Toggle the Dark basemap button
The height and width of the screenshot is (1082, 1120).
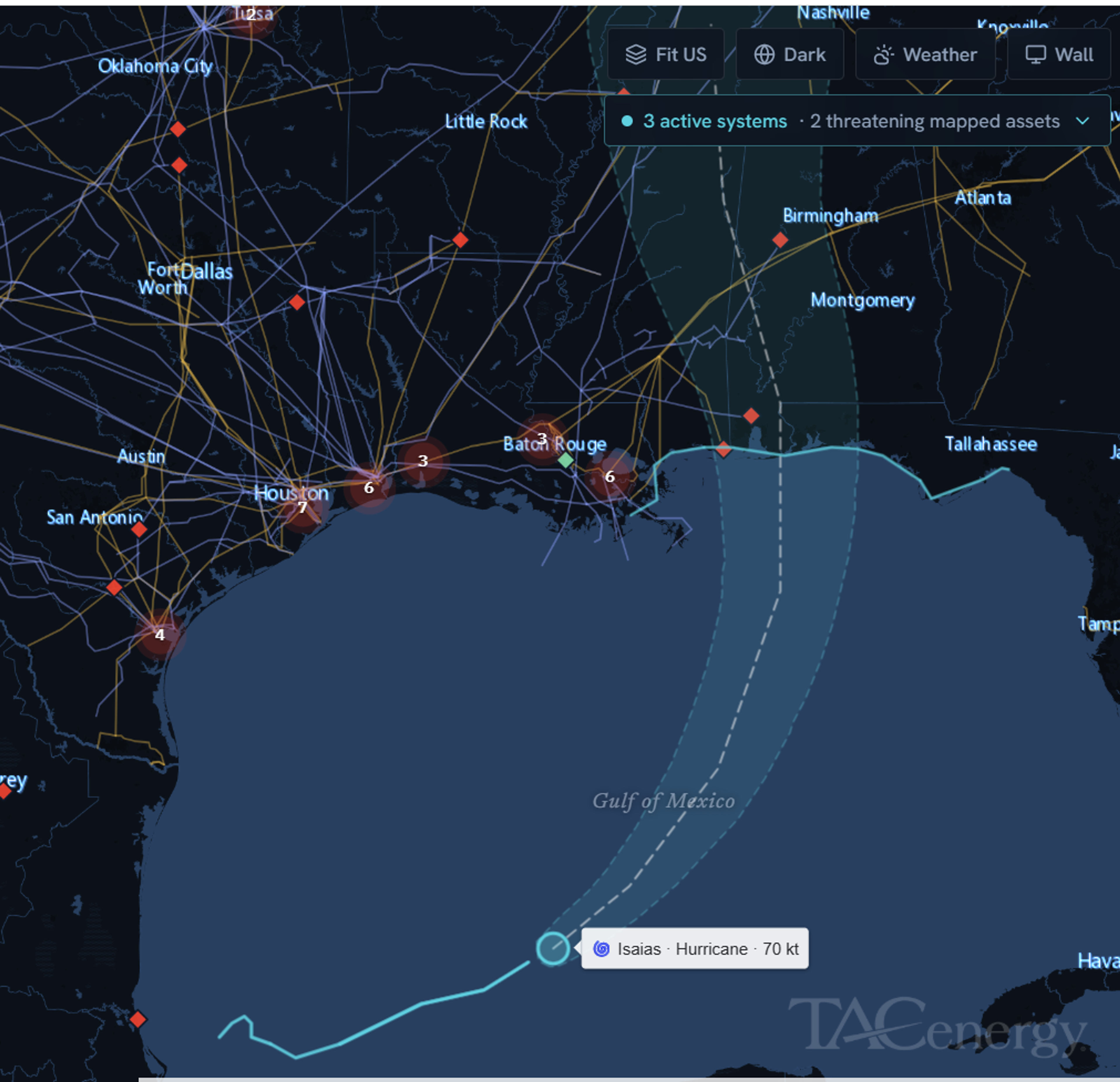coord(790,54)
